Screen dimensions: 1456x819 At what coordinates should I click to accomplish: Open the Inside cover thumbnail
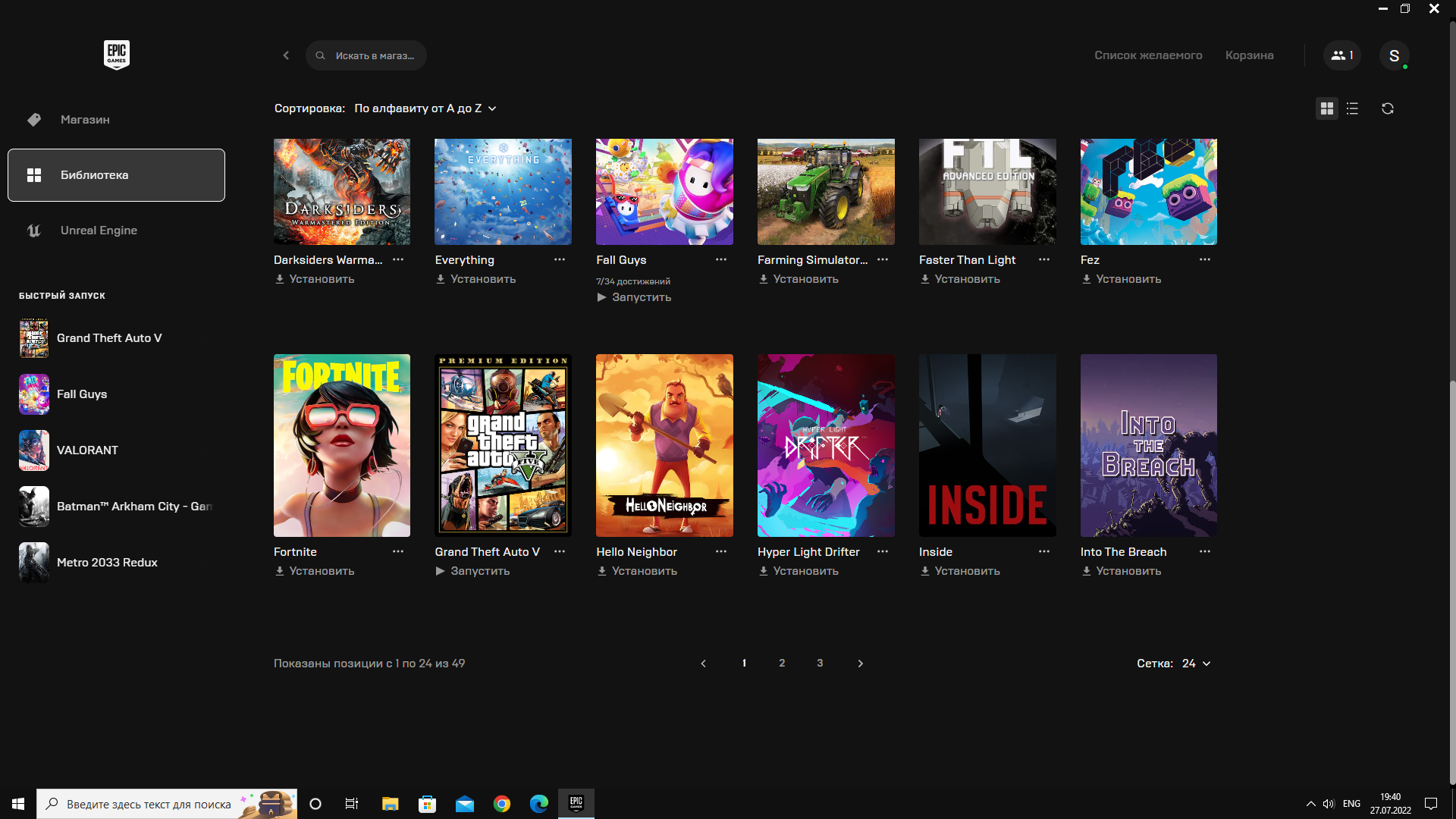point(987,446)
